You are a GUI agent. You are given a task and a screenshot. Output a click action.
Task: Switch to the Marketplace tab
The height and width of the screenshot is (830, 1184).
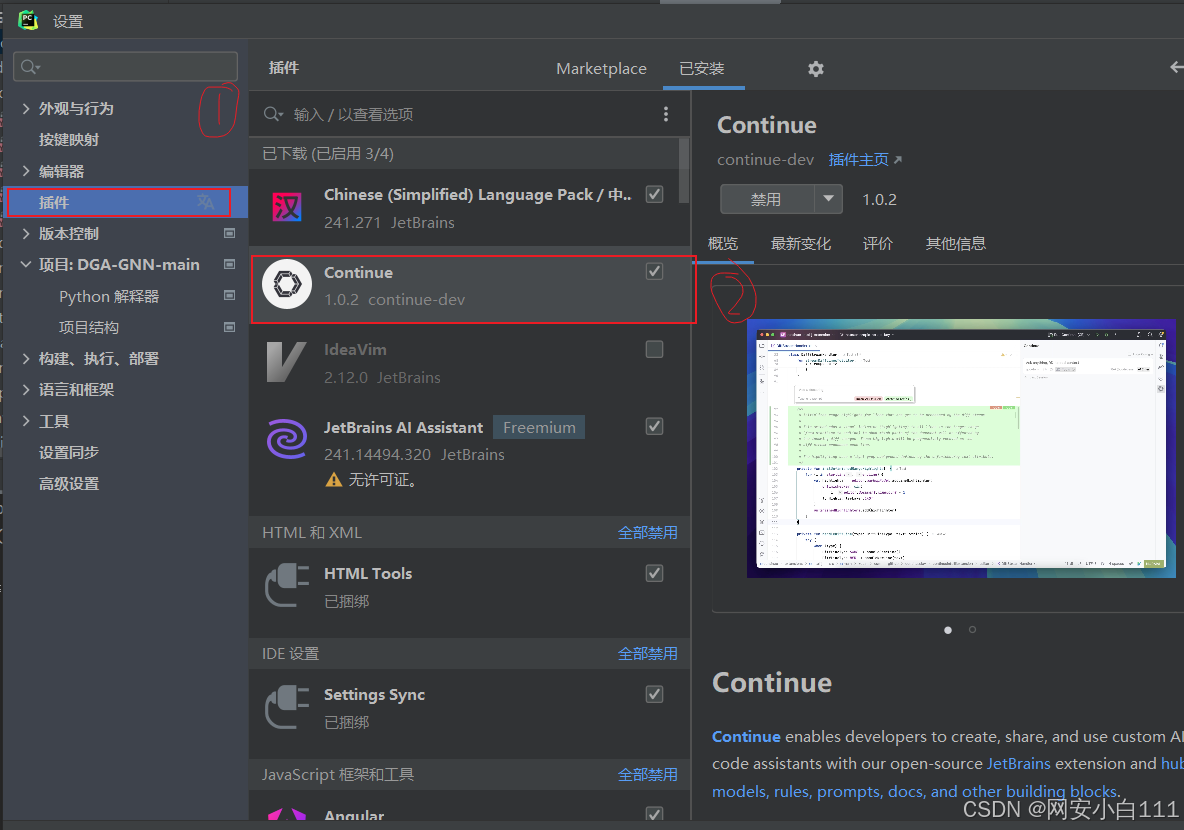[601, 68]
